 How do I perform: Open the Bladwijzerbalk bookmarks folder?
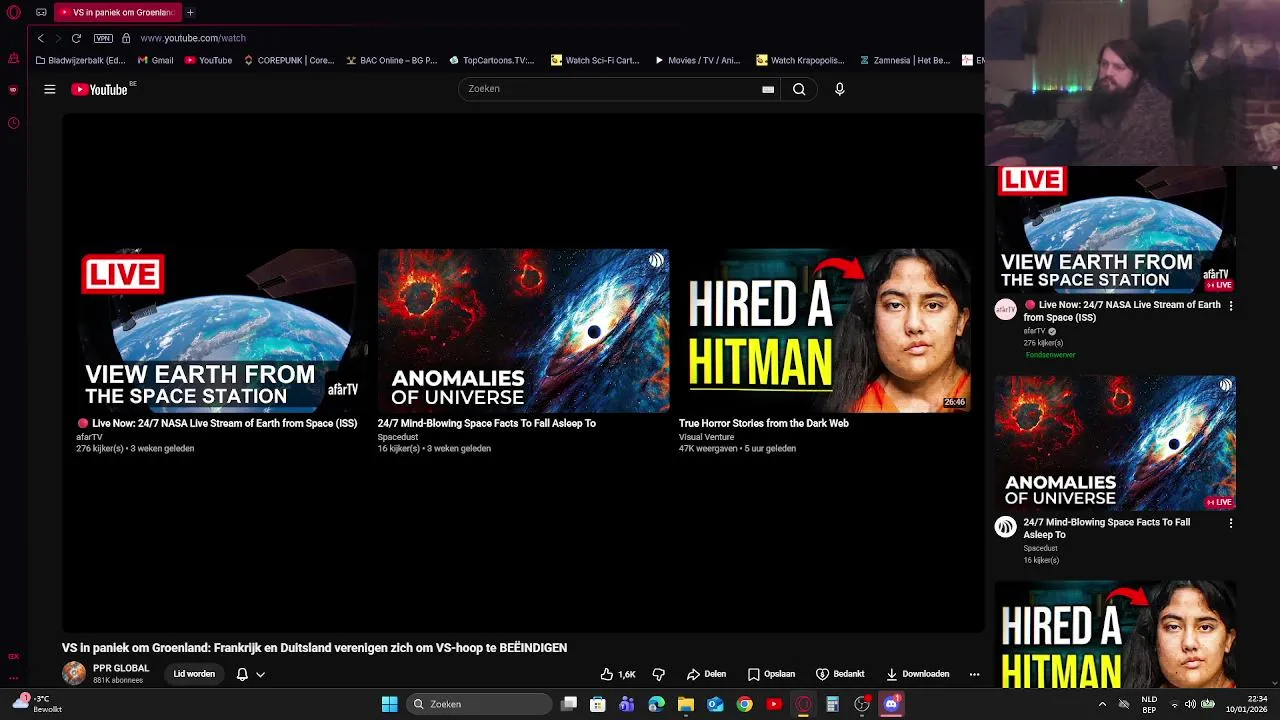point(80,60)
